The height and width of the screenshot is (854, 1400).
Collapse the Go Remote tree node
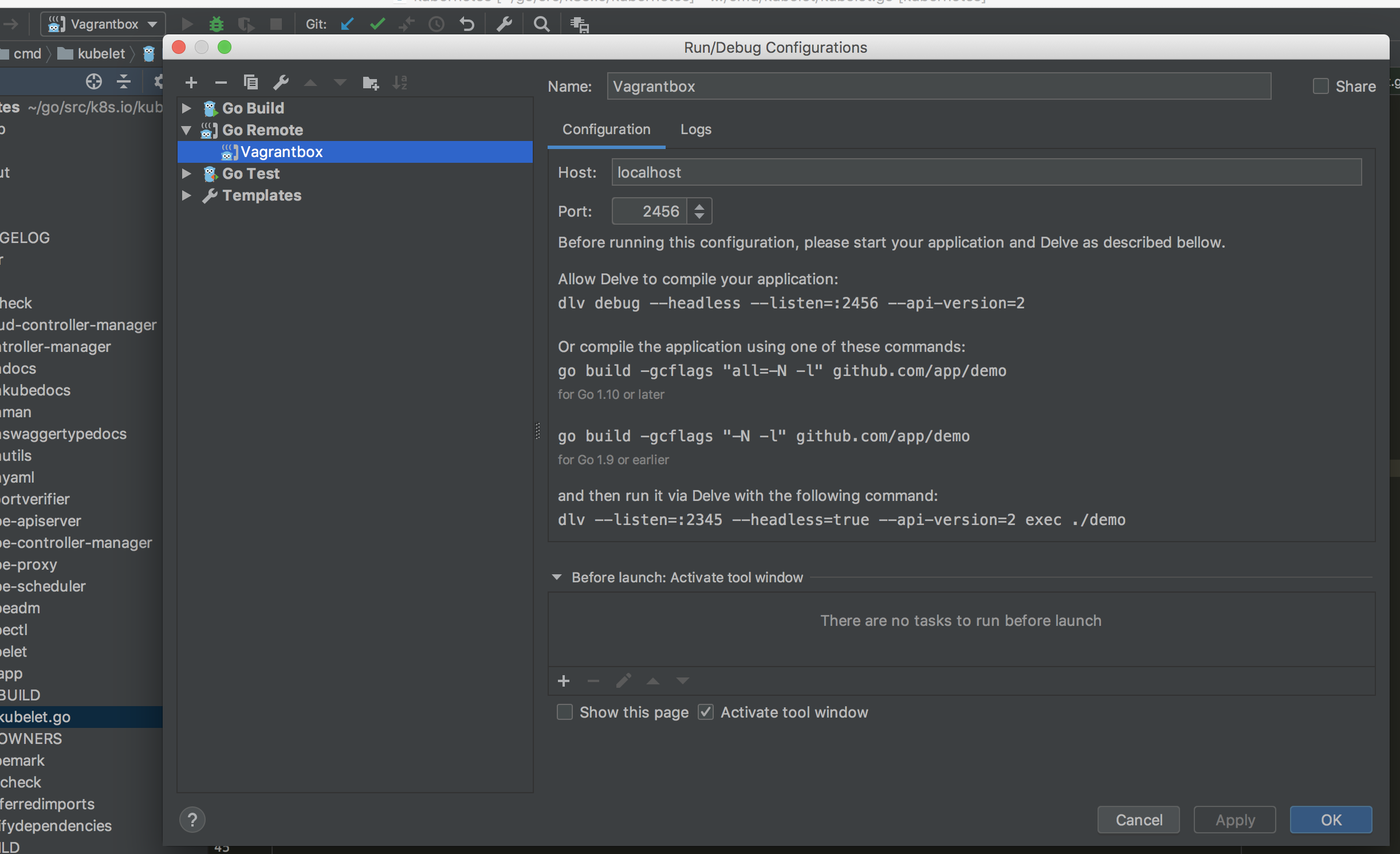point(187,130)
